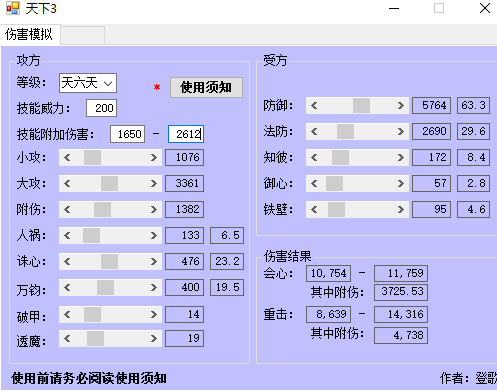Click the 小攻 value box 1076
The height and width of the screenshot is (391, 497).
(185, 157)
